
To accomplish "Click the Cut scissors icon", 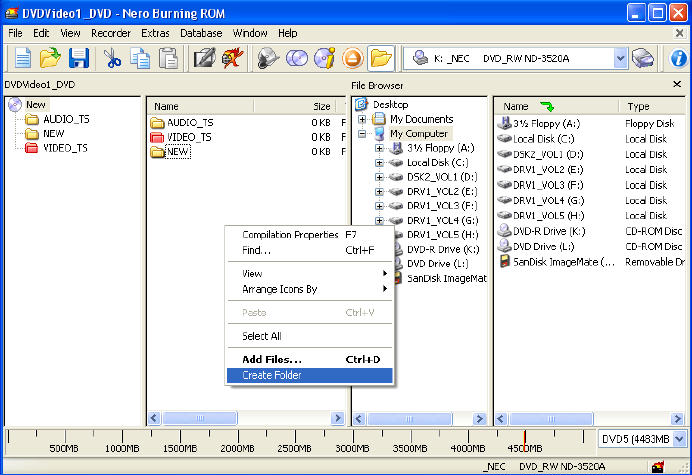I will click(x=112, y=58).
